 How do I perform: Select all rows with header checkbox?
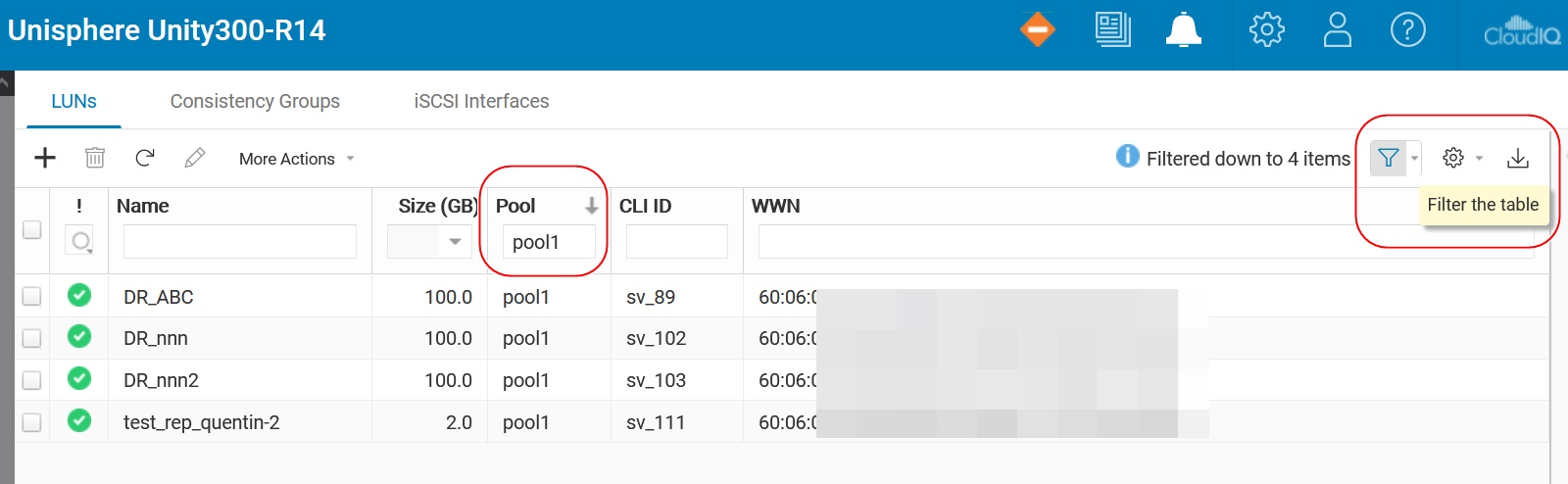pos(31,229)
